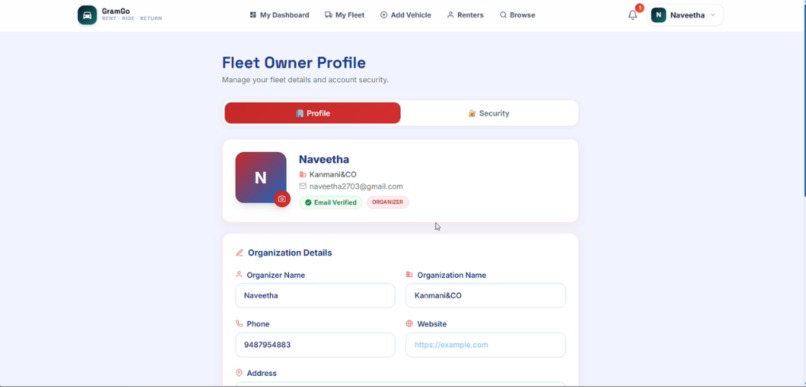Click the pencil icon beside Organization Details

coord(240,253)
